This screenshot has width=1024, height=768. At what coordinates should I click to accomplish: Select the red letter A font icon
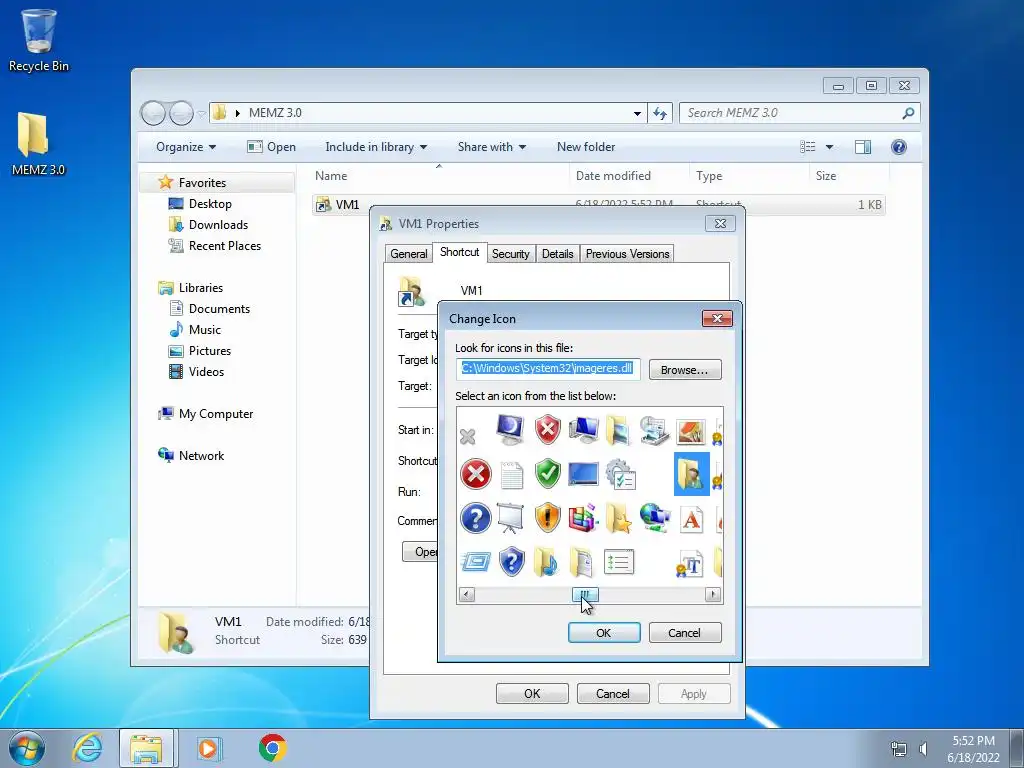click(x=691, y=520)
